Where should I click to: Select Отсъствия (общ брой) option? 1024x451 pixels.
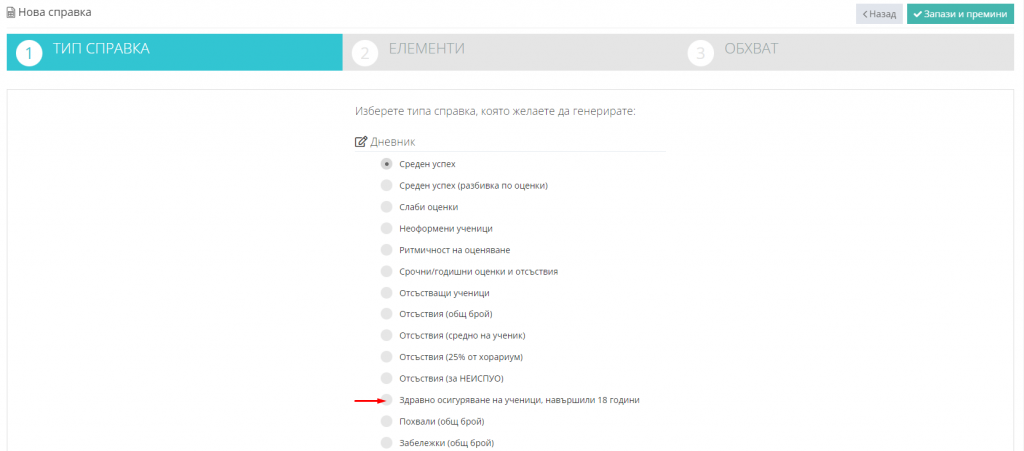[387, 314]
